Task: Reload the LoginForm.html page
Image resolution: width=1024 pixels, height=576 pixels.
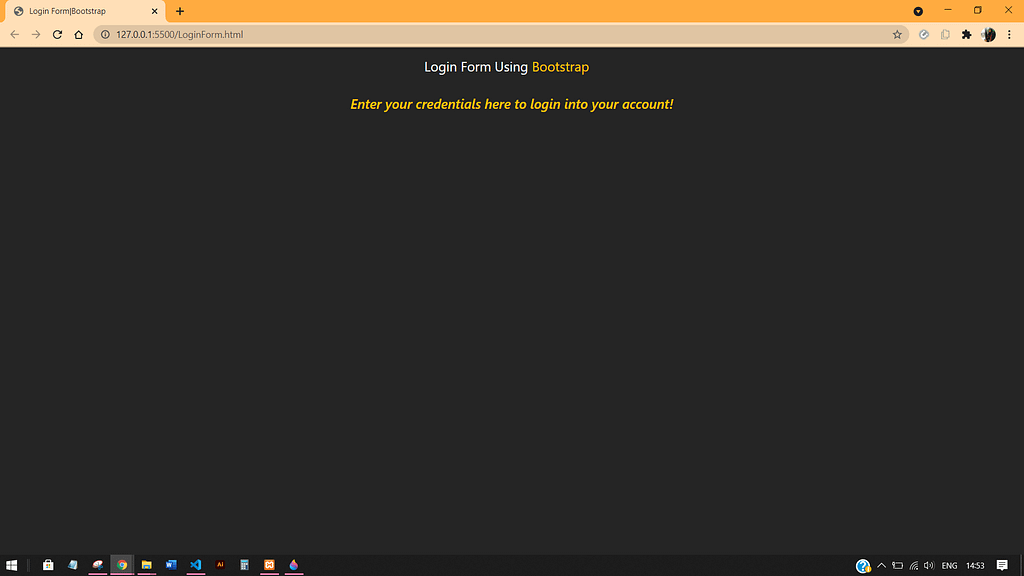Action: point(57,33)
